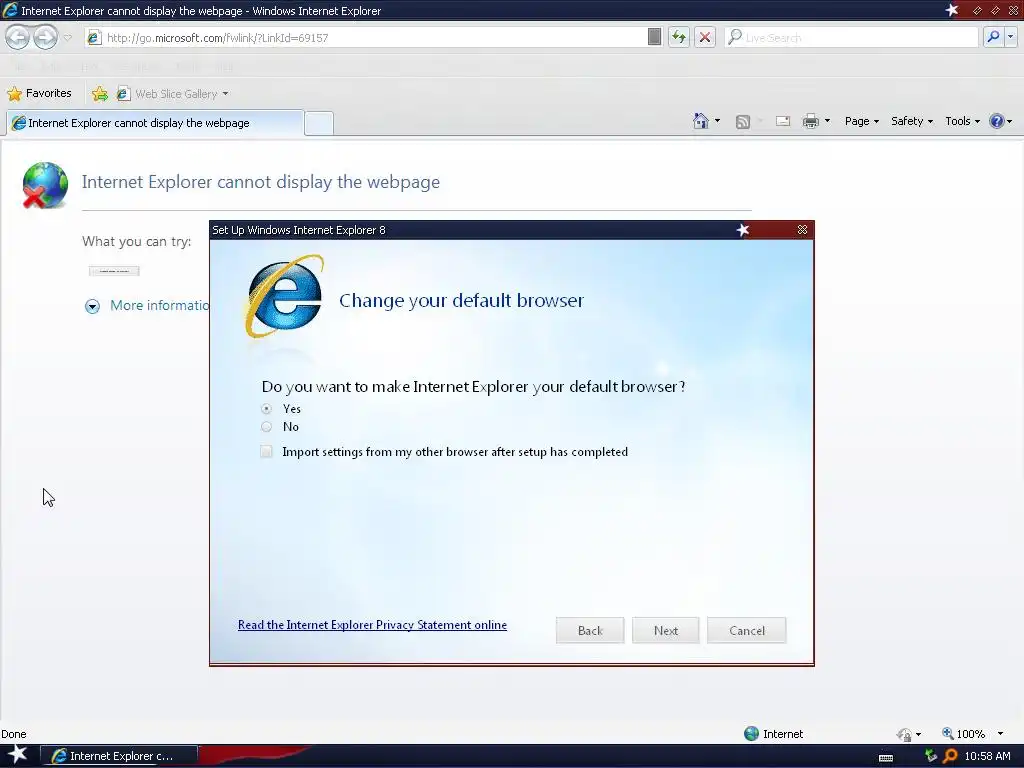Open the Start star button on taskbar
Image resolution: width=1024 pixels, height=768 pixels.
tap(17, 755)
